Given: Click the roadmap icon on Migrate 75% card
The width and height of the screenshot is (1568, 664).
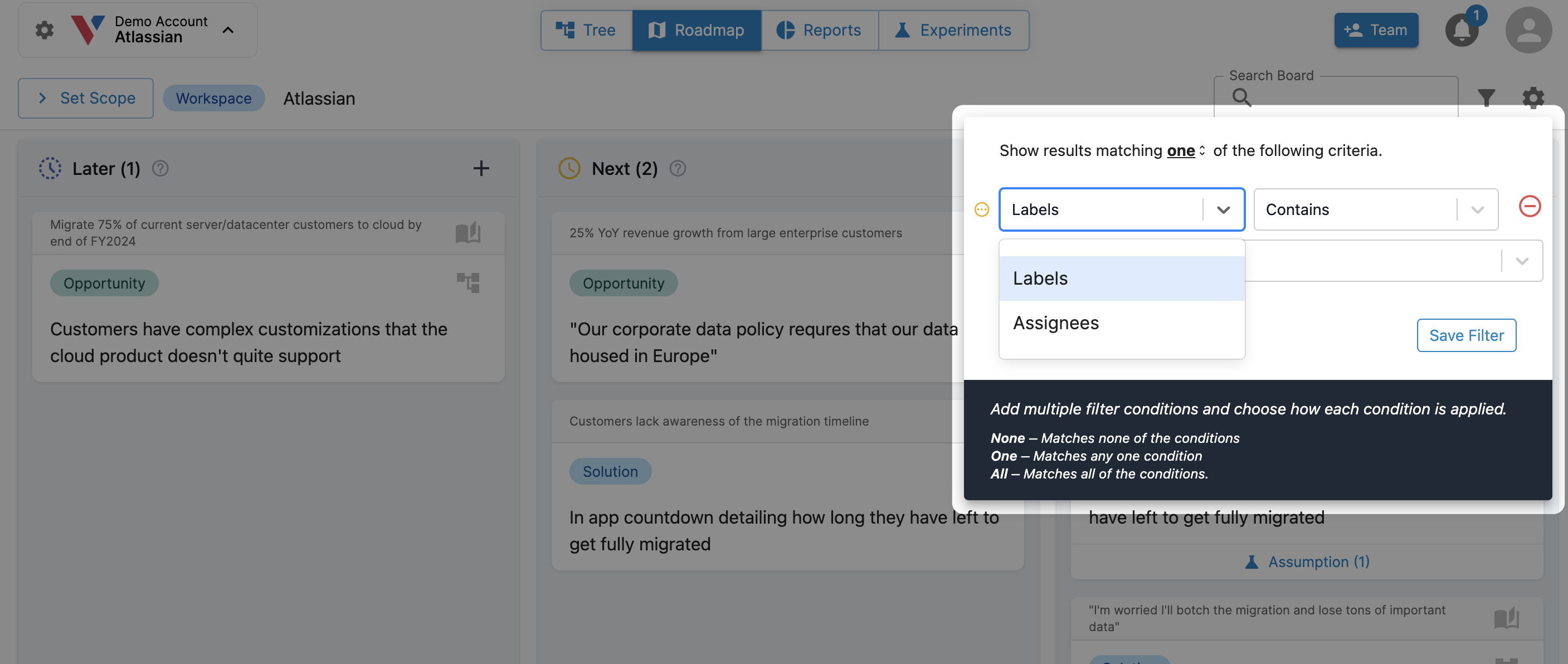Looking at the screenshot, I should 468,232.
